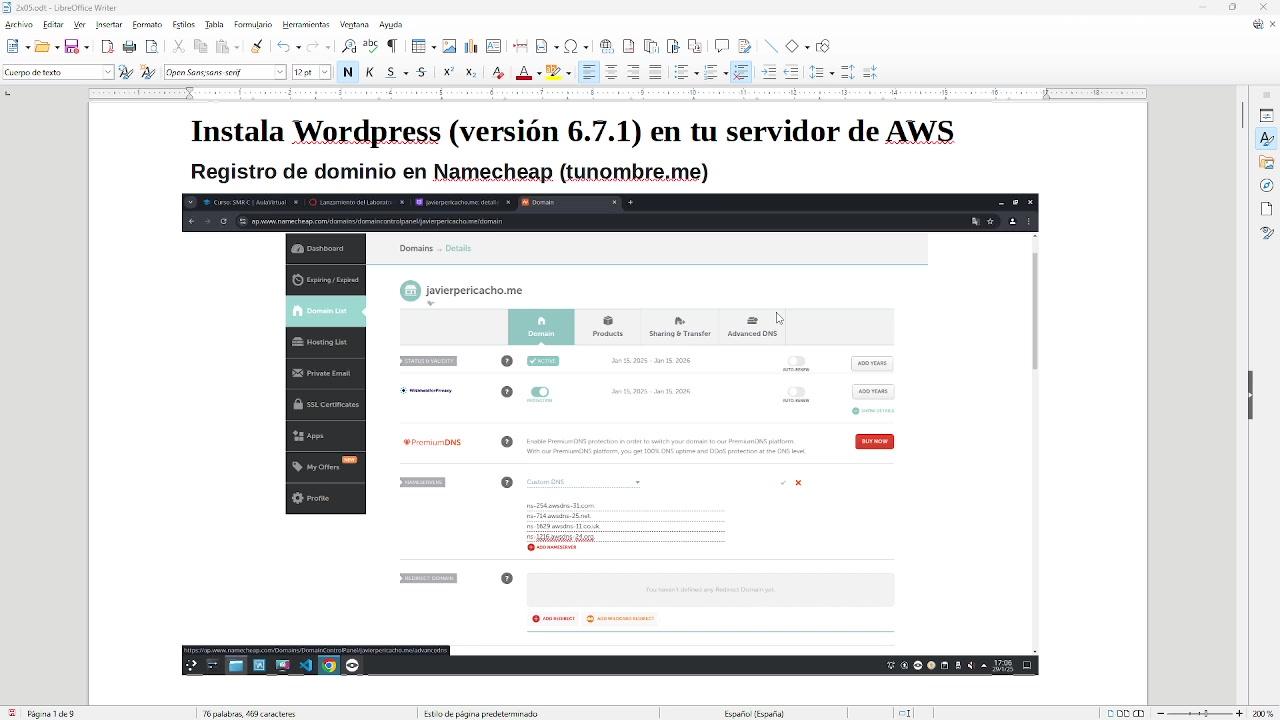
Task: Insert a chart
Action: click(471, 46)
